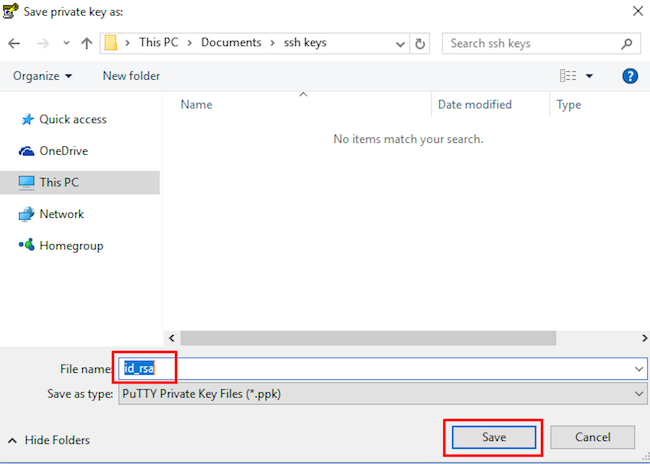Expand the chevron after This PC in path
The image size is (650, 464).
[189, 43]
